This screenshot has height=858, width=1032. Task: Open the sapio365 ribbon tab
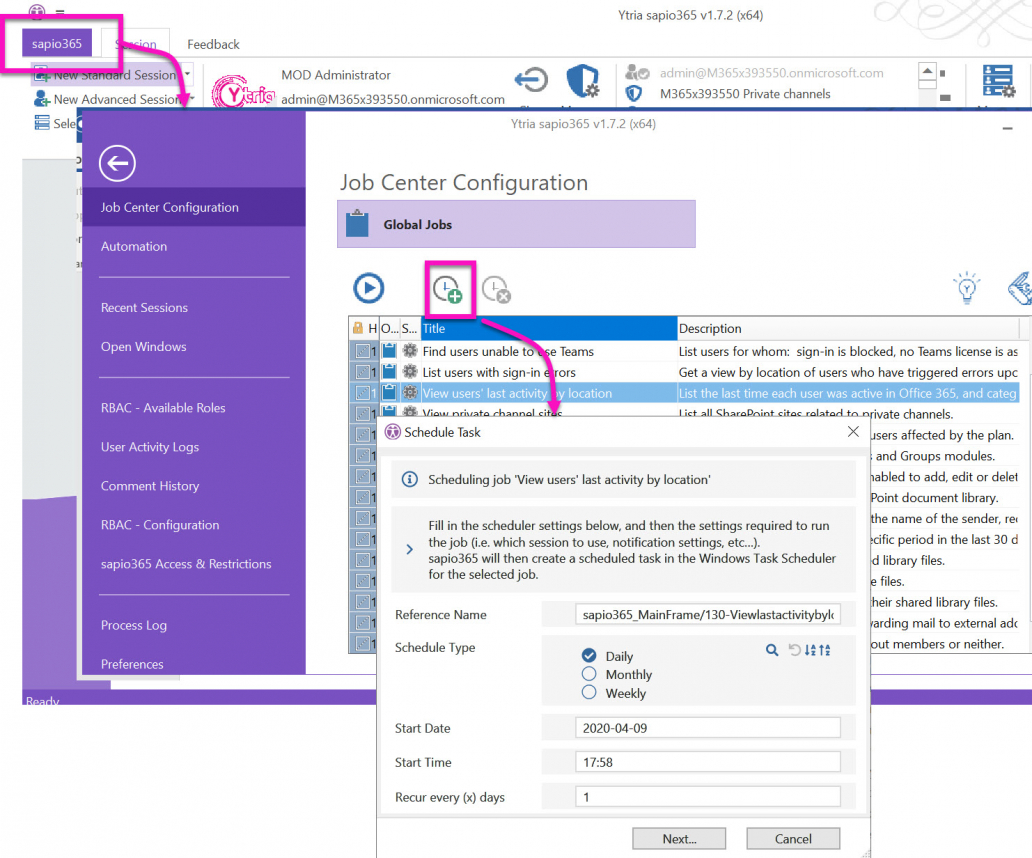click(57, 43)
